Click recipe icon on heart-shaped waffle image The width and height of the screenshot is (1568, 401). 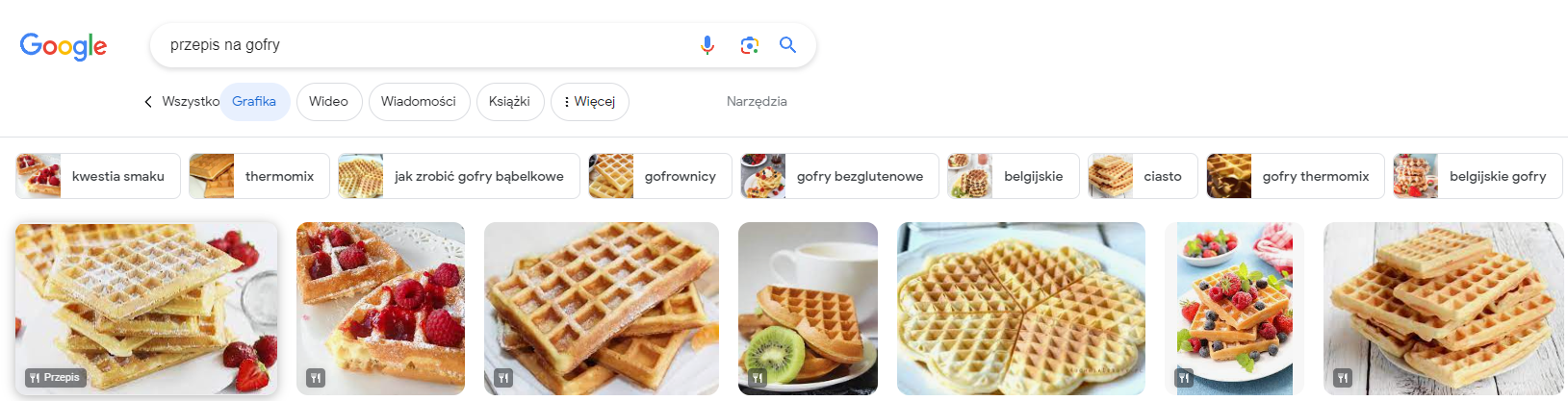pos(916,378)
